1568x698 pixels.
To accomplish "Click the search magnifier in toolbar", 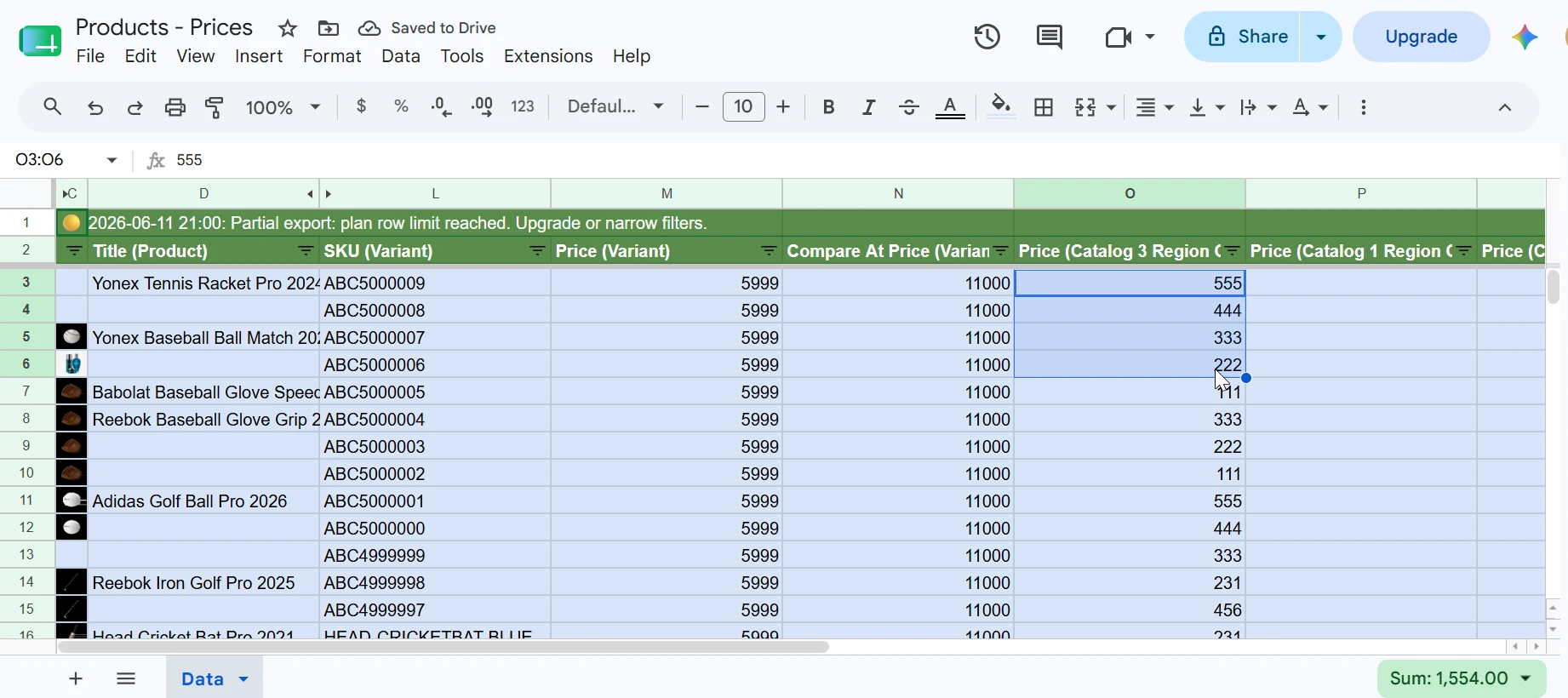I will [x=53, y=107].
